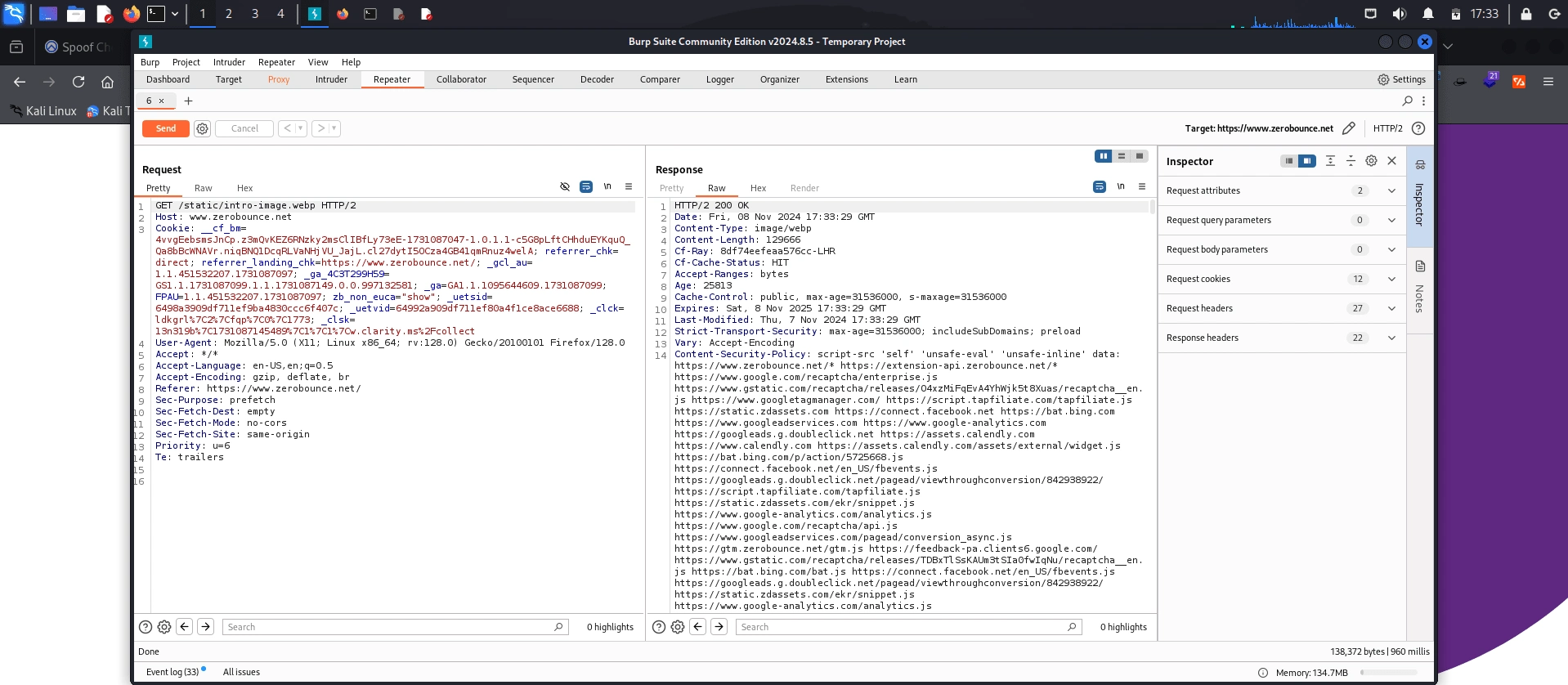The width and height of the screenshot is (1568, 685).
Task: Switch to the Intruder tool tab
Action: tap(331, 79)
